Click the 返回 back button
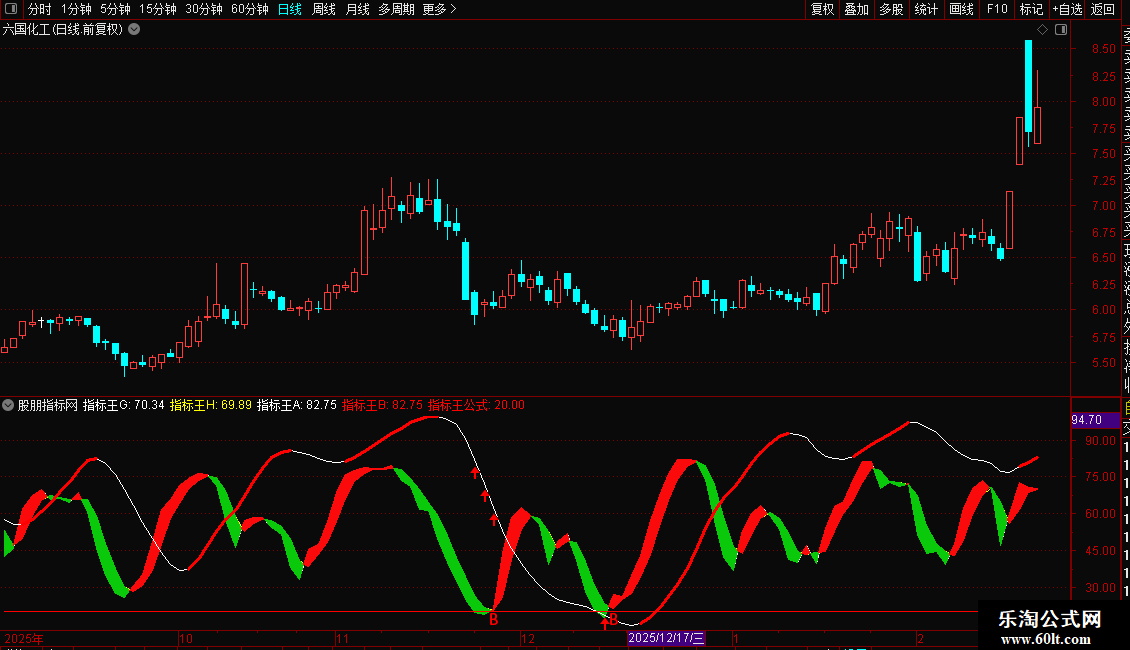The image size is (1130, 650). (x=1103, y=9)
